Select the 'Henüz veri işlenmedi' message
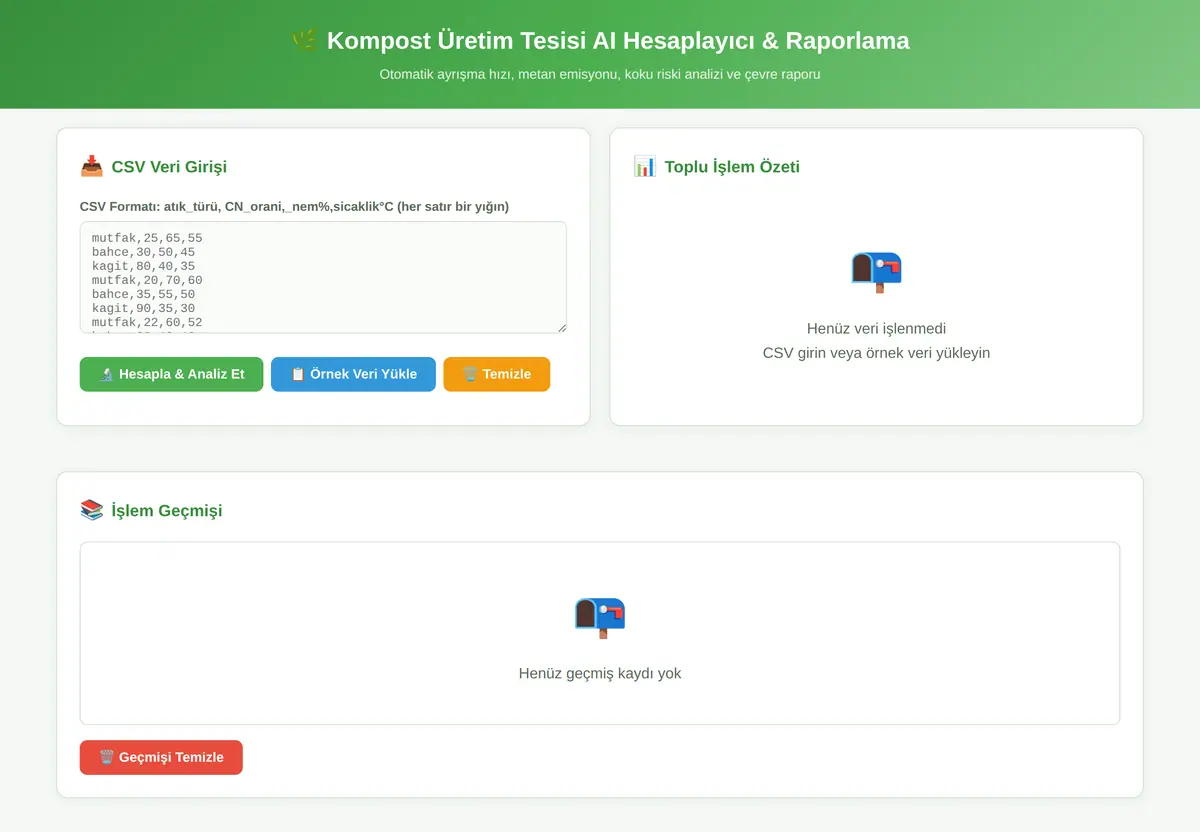This screenshot has width=1200, height=832. (x=876, y=329)
